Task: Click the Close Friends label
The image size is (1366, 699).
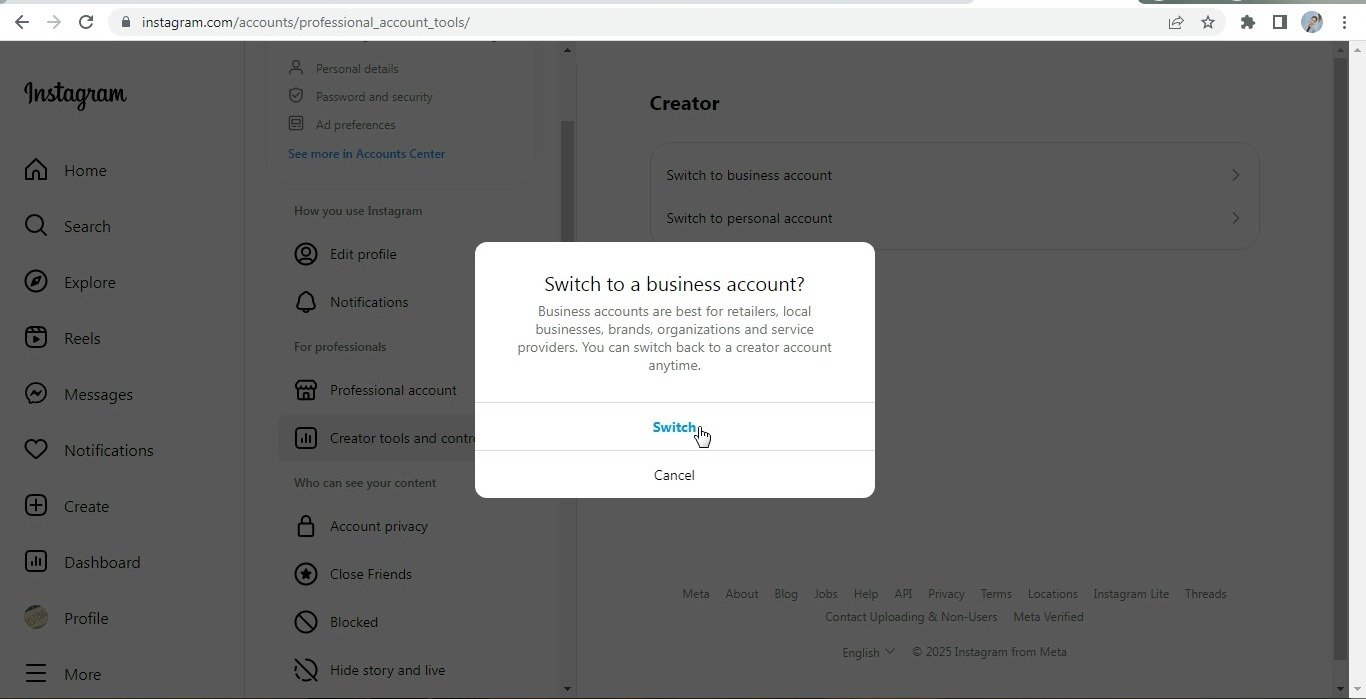Action: pyautogui.click(x=371, y=574)
